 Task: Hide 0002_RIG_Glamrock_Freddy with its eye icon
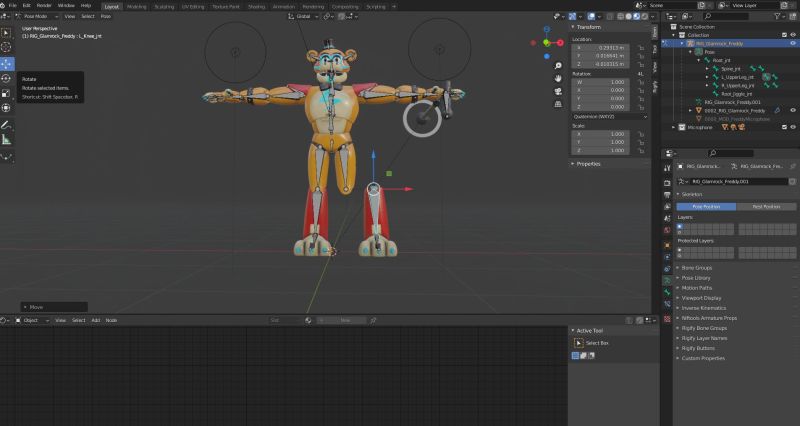click(x=793, y=110)
